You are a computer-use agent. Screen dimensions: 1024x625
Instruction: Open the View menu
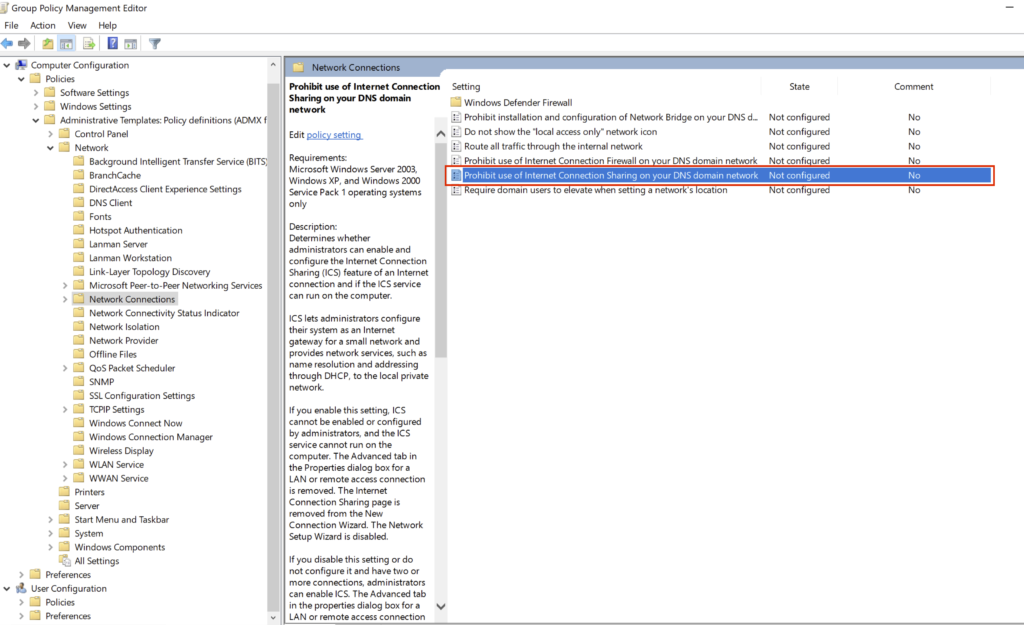pos(77,25)
